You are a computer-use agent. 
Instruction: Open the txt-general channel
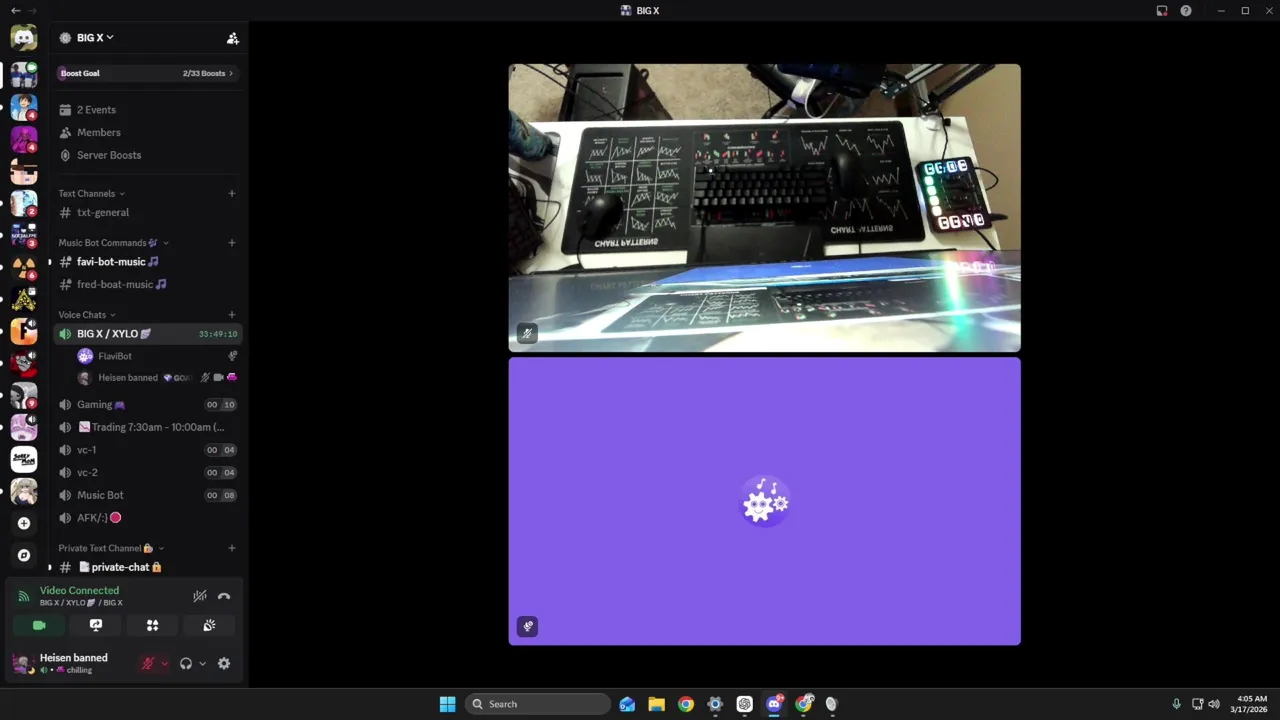[x=148, y=212]
